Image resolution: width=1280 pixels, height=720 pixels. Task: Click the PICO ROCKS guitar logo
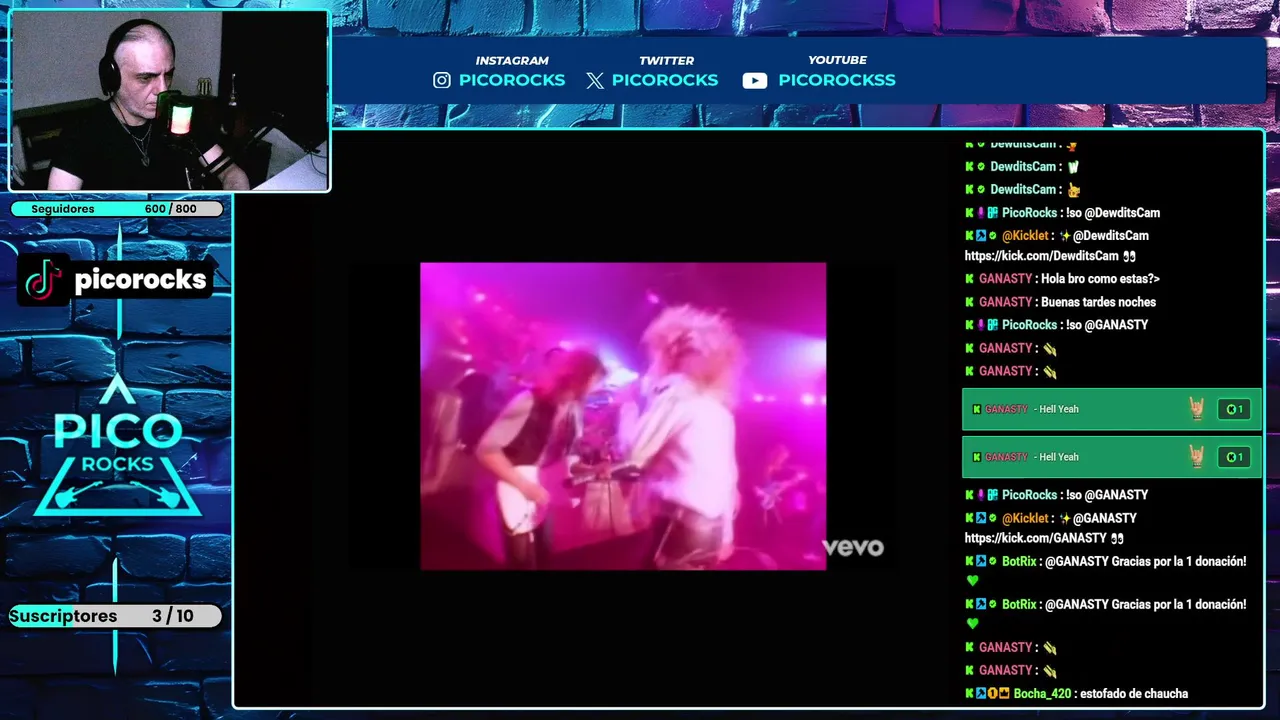(x=118, y=446)
